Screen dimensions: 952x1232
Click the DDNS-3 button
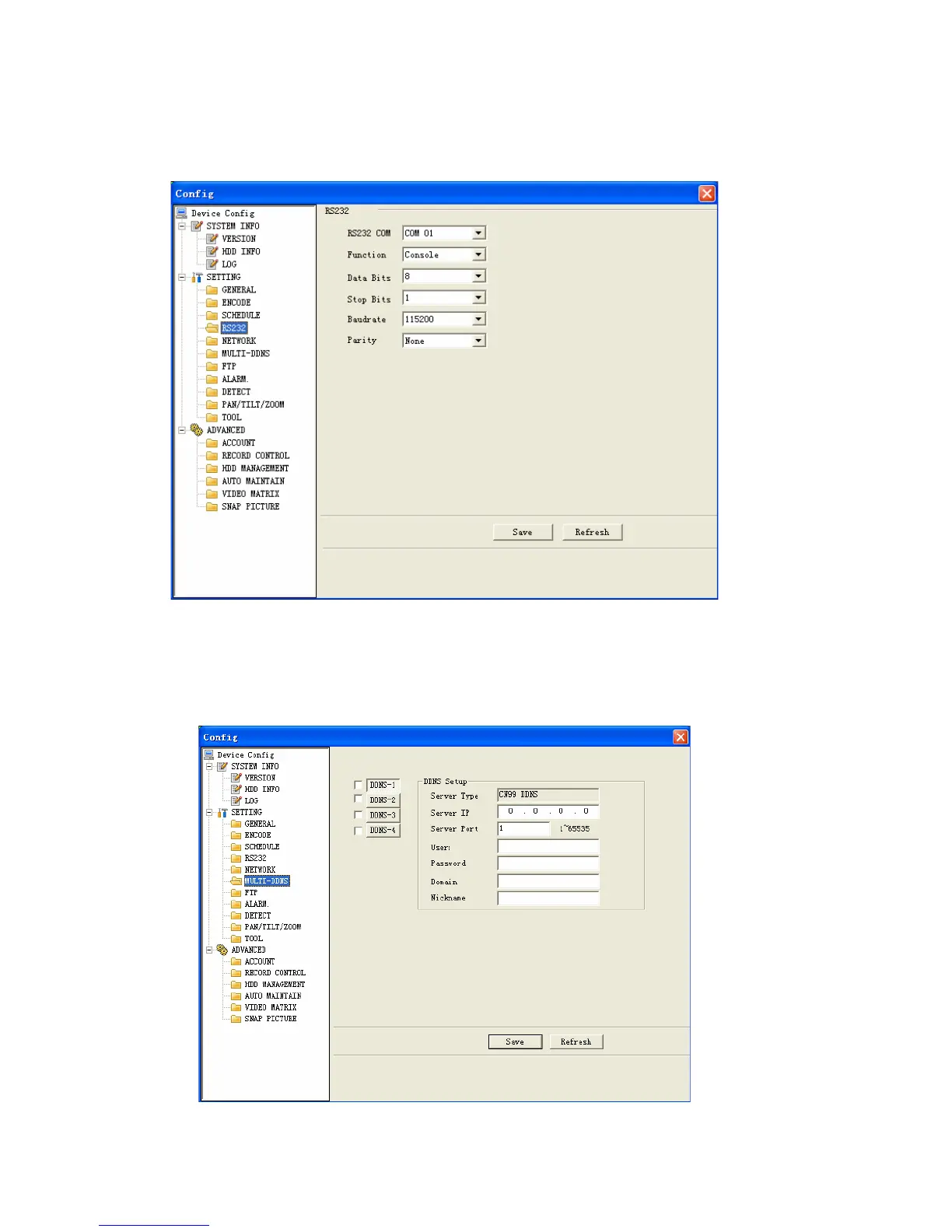pyautogui.click(x=383, y=815)
